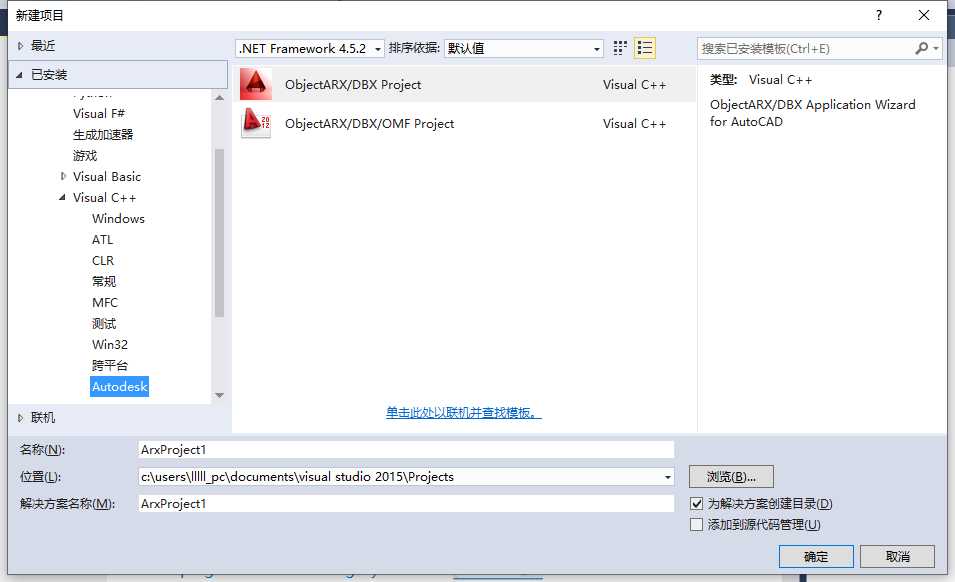
Task: Click the 名称 input field
Action: (406, 450)
